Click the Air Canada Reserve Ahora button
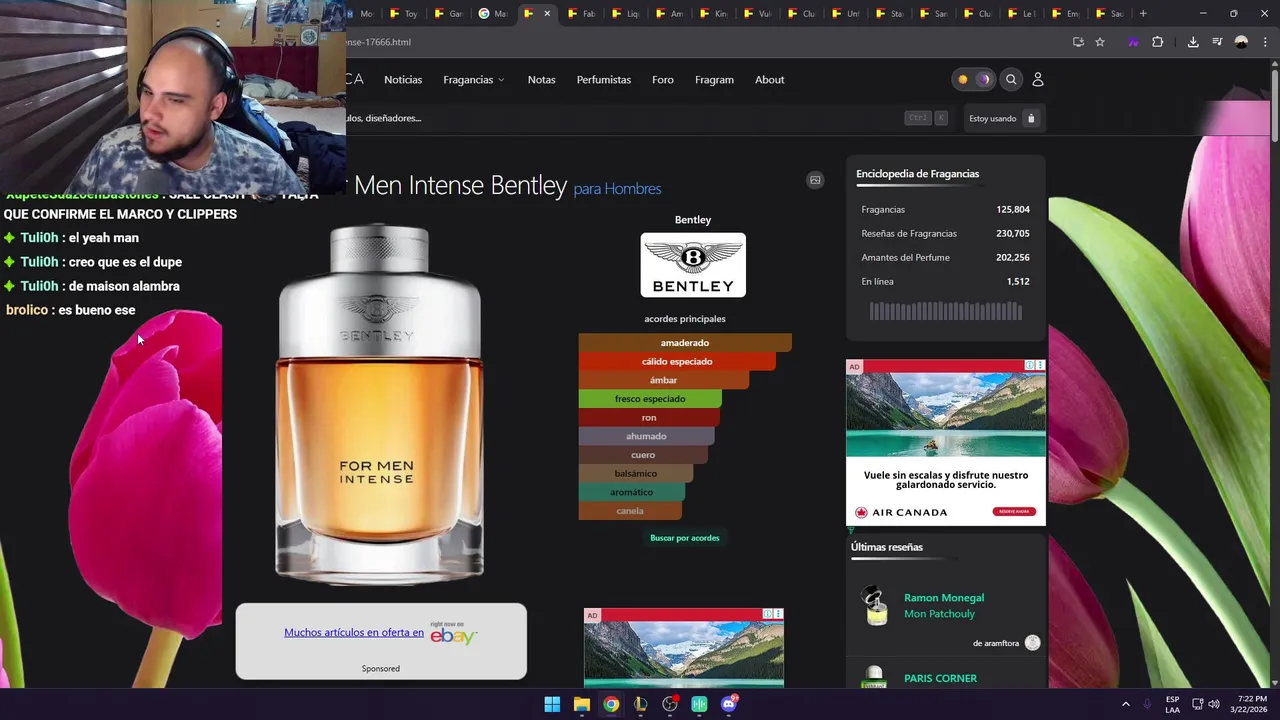This screenshot has width=1280, height=720. [1013, 512]
